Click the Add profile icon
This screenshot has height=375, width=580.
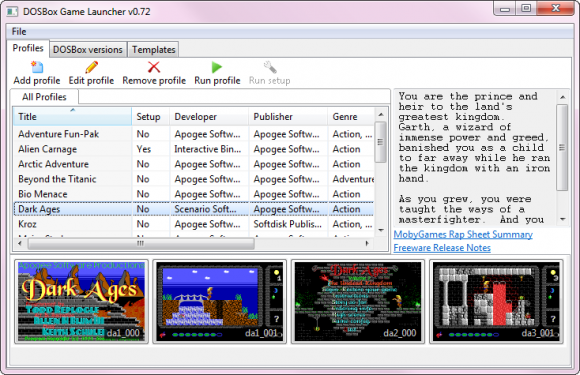37,67
